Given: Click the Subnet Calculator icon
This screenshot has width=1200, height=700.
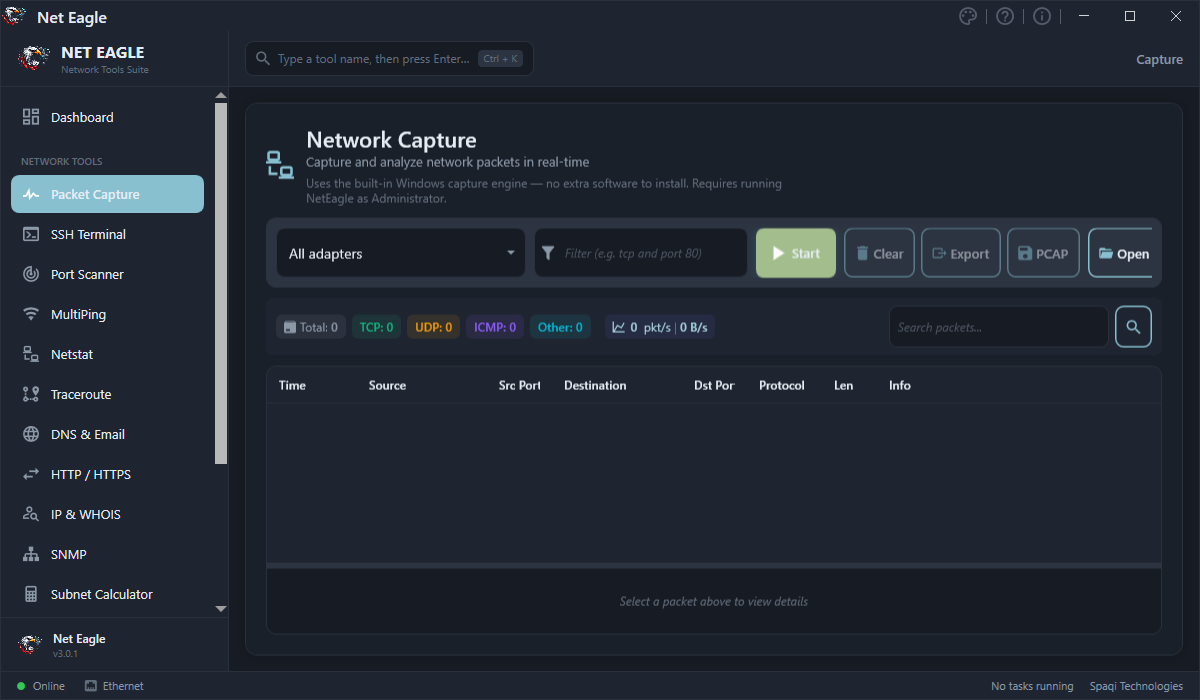Looking at the screenshot, I should [31, 594].
